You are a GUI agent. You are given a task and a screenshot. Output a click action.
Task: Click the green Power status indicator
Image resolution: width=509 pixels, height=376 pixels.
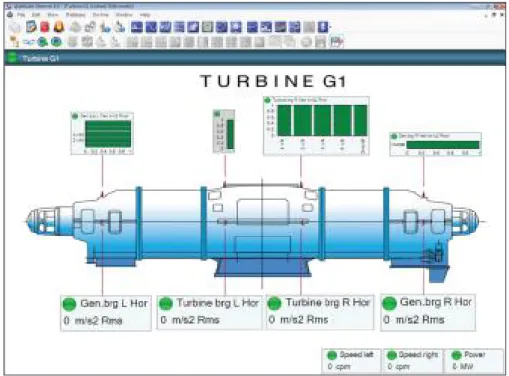pos(456,355)
